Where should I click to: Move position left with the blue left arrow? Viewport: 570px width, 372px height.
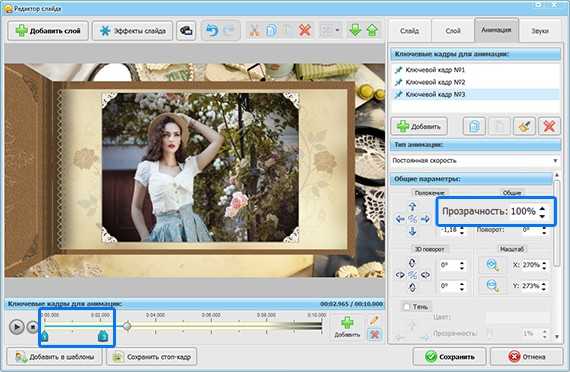coord(400,219)
